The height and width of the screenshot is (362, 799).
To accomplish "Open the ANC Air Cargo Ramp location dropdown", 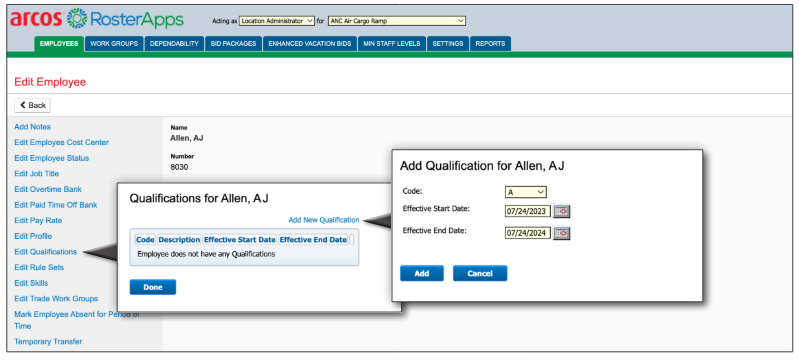I will (x=397, y=21).
